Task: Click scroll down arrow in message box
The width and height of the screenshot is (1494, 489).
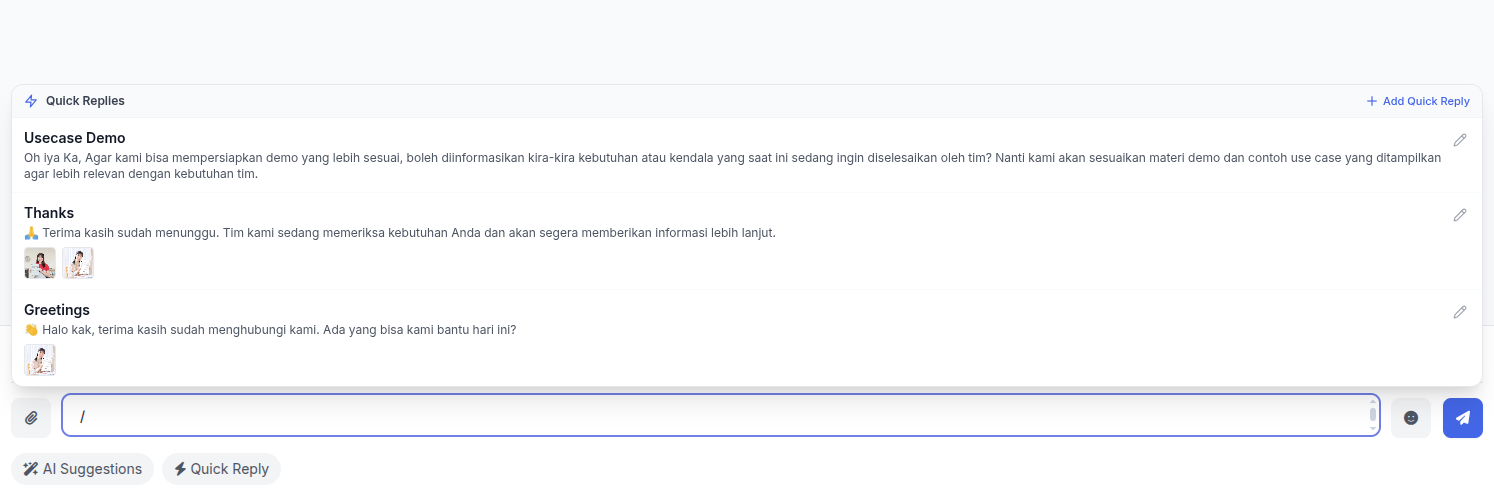Action: click(x=1373, y=428)
